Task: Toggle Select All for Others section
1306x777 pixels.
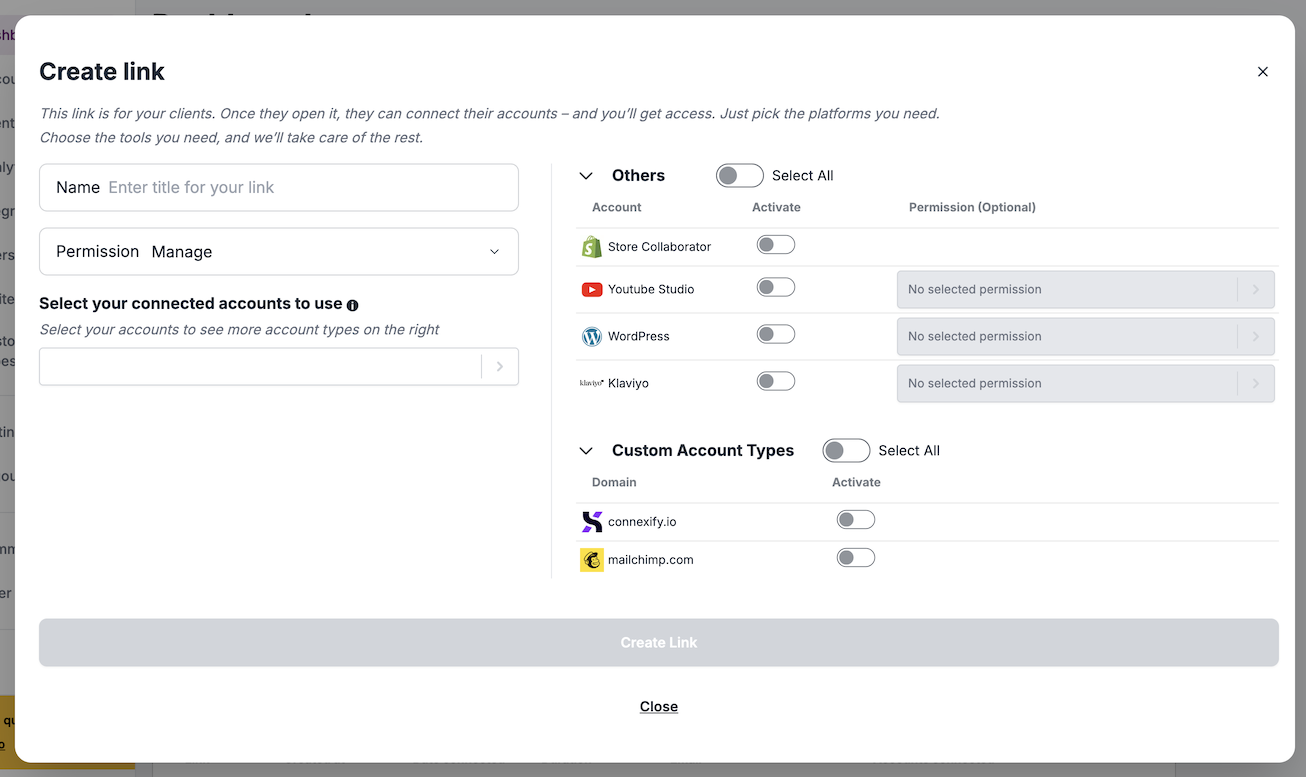Action: [739, 176]
